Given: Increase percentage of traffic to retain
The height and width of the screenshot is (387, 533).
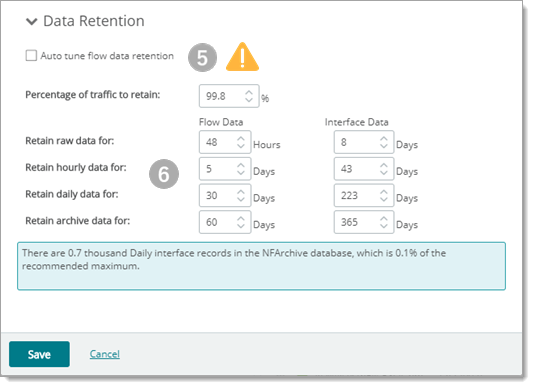Looking at the screenshot, I should pyautogui.click(x=249, y=92).
